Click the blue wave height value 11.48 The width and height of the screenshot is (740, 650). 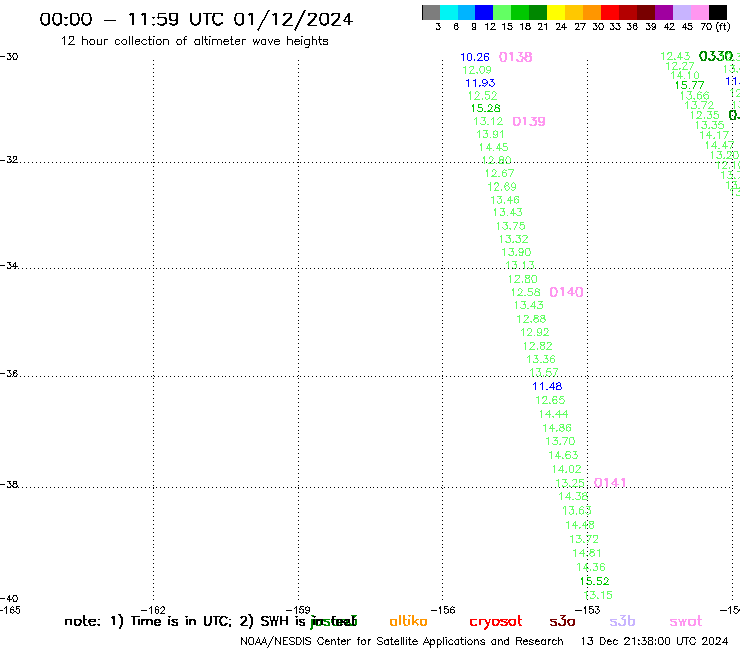point(547,387)
